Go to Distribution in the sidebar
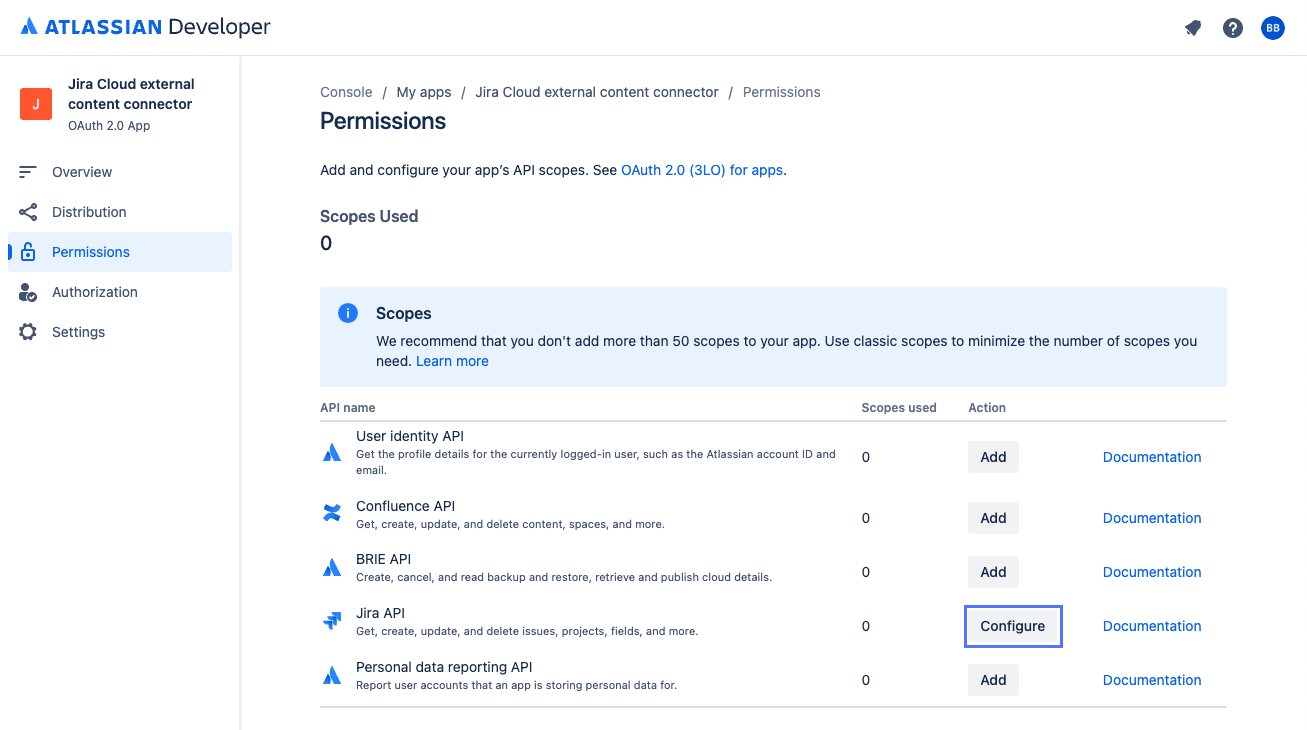 point(120,212)
